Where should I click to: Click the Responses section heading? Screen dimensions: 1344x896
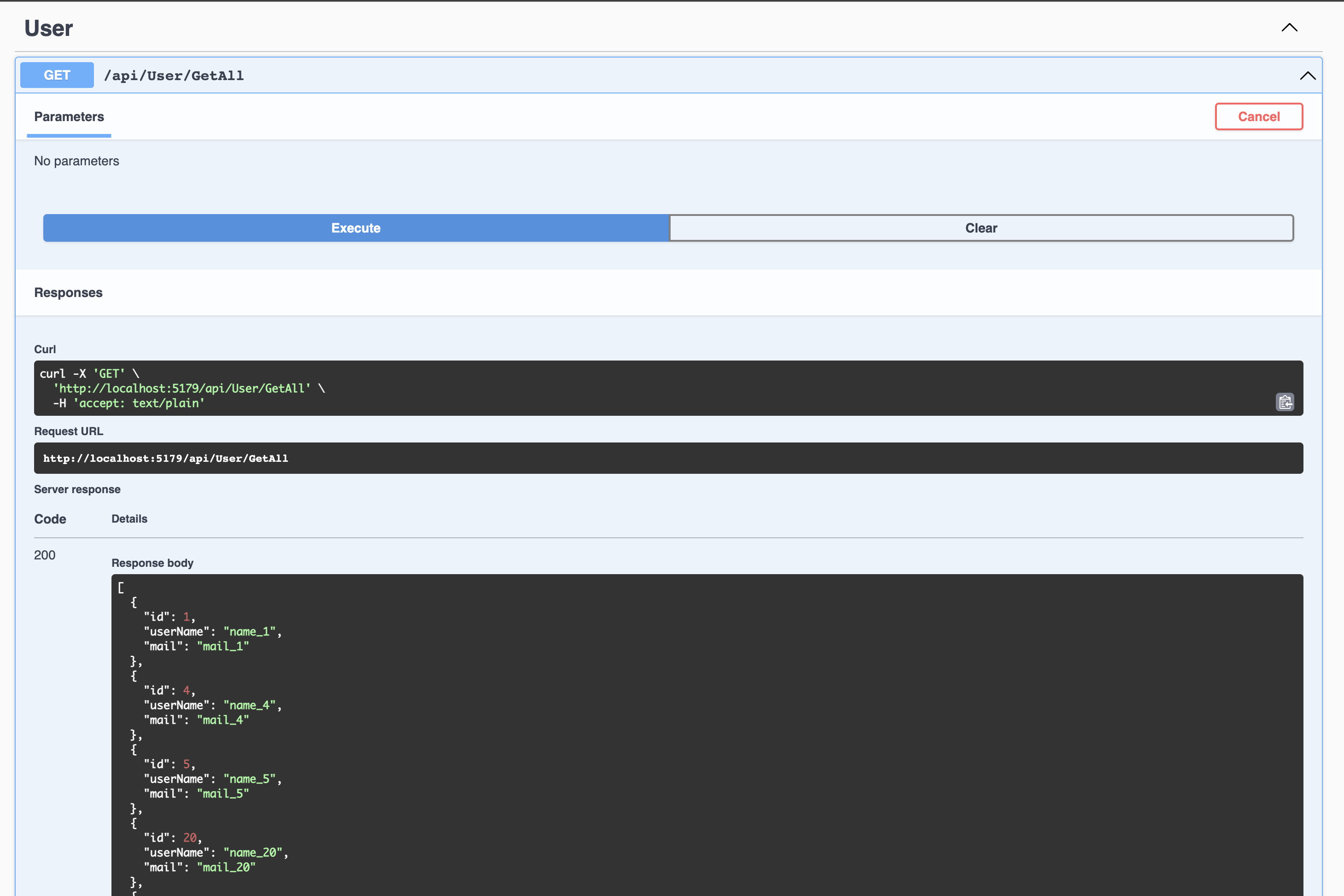(68, 292)
